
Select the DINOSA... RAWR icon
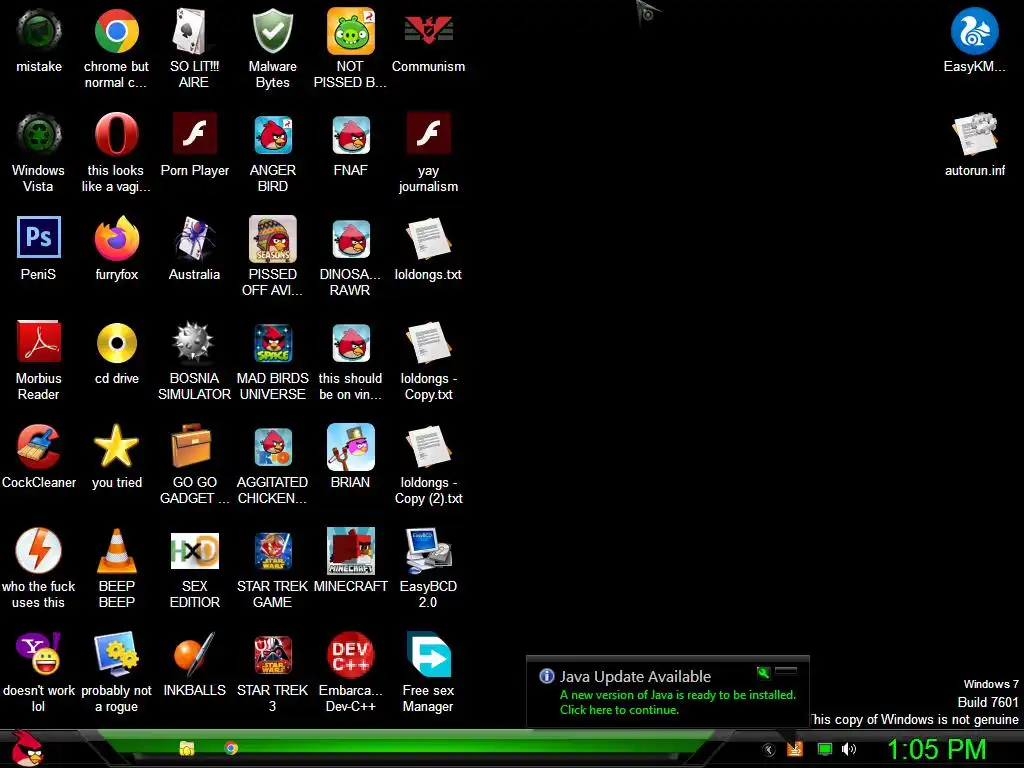coord(351,238)
